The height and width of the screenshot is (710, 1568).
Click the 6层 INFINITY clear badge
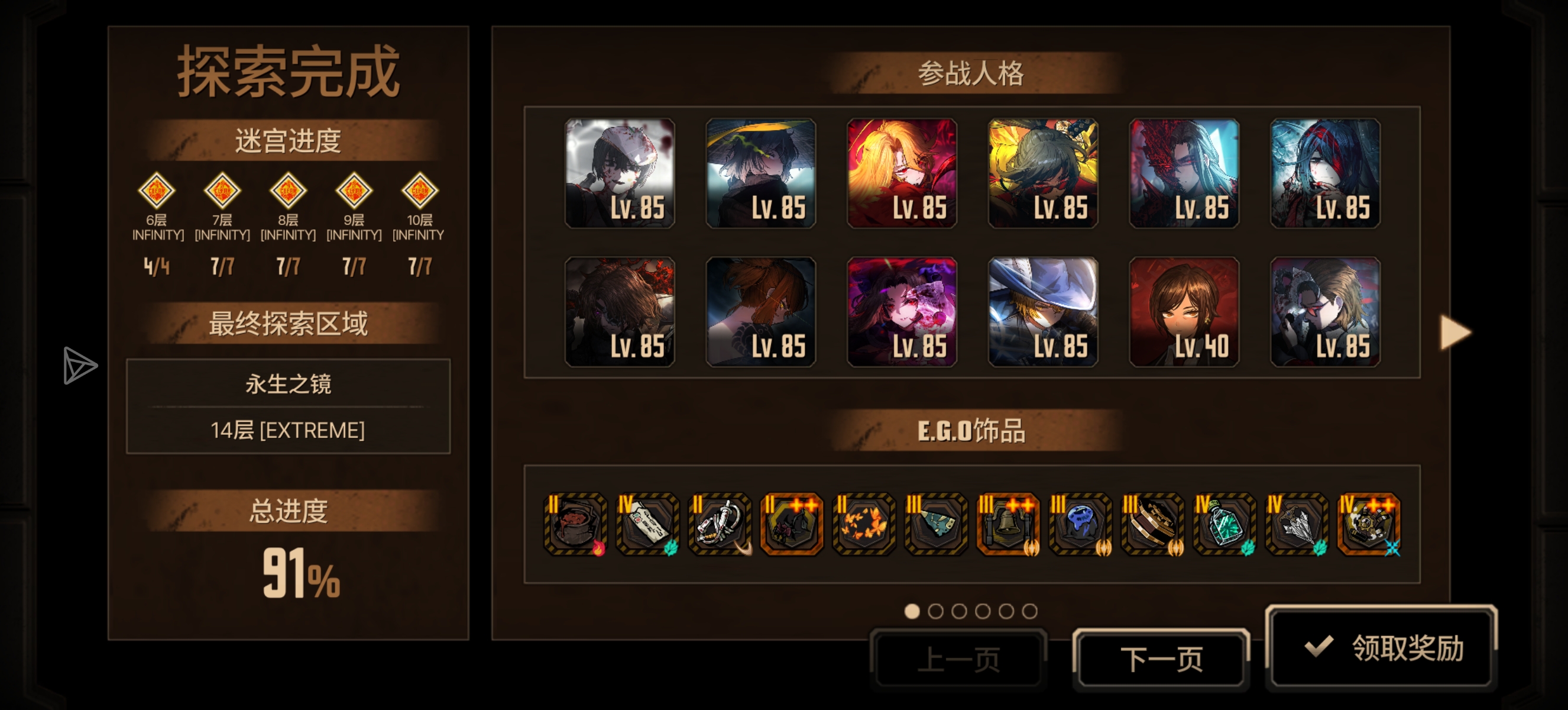point(157,191)
